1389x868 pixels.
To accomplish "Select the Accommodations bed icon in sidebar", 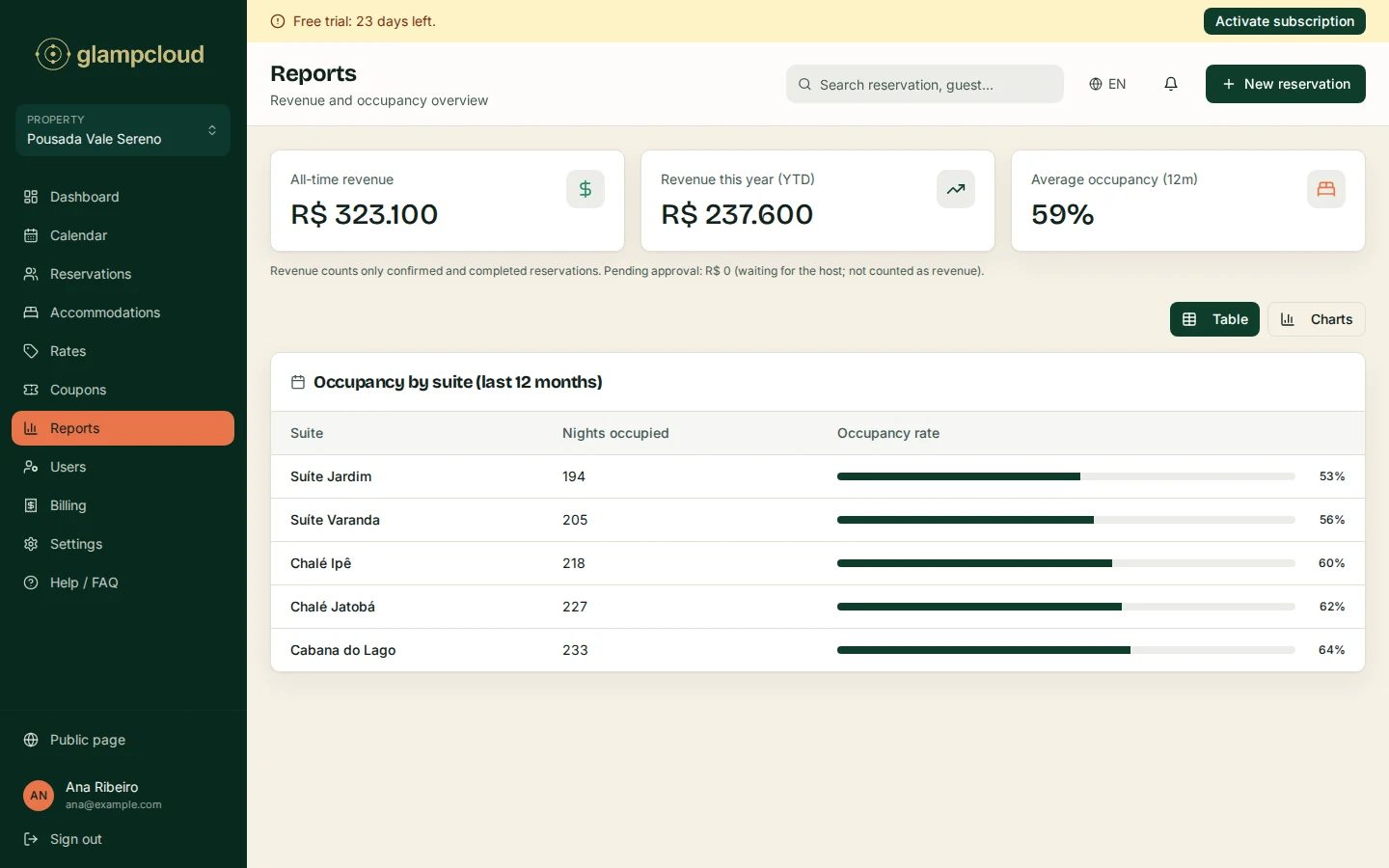I will point(31,312).
